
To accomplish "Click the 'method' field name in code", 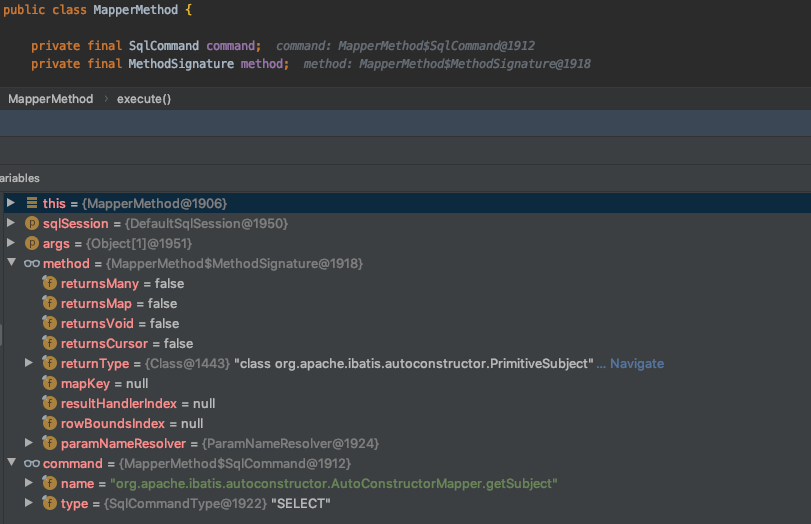I will 262,64.
